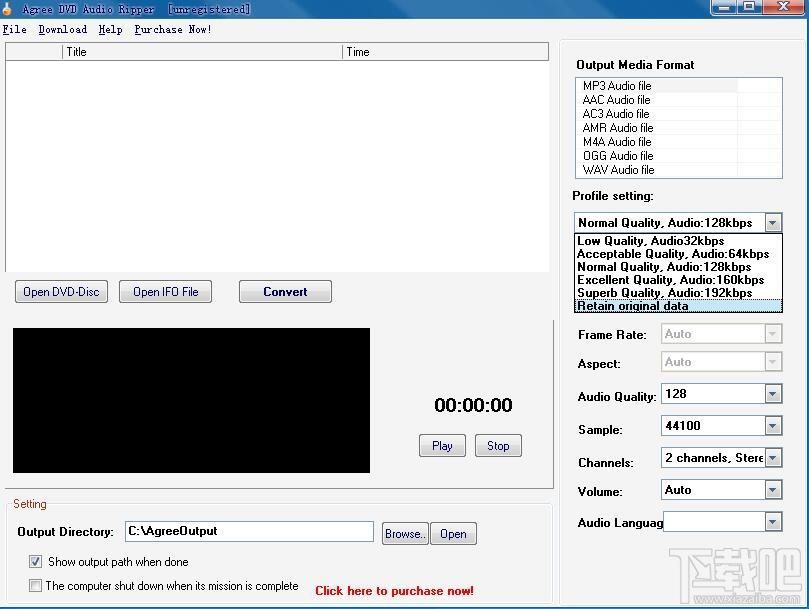Viewport: 809px width, 609px height.
Task: Click the Play button
Action: [442, 445]
